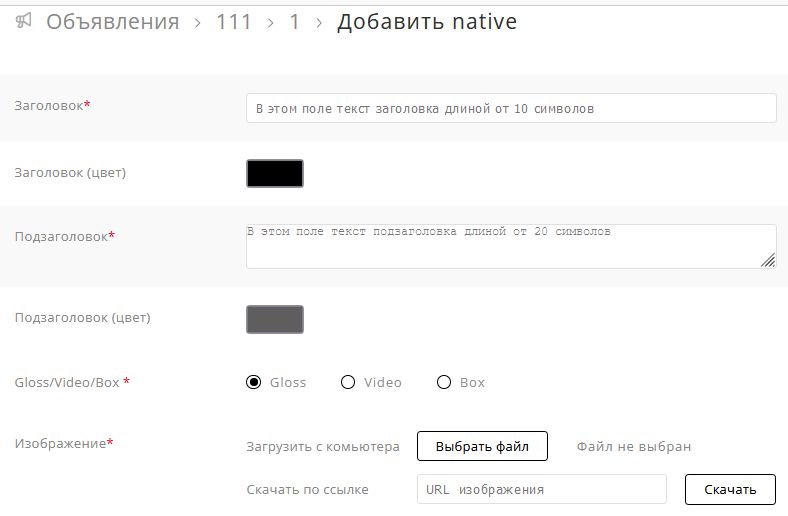Viewport: 788px width, 516px height.
Task: Click the Добавить native page heading
Action: pos(427,22)
